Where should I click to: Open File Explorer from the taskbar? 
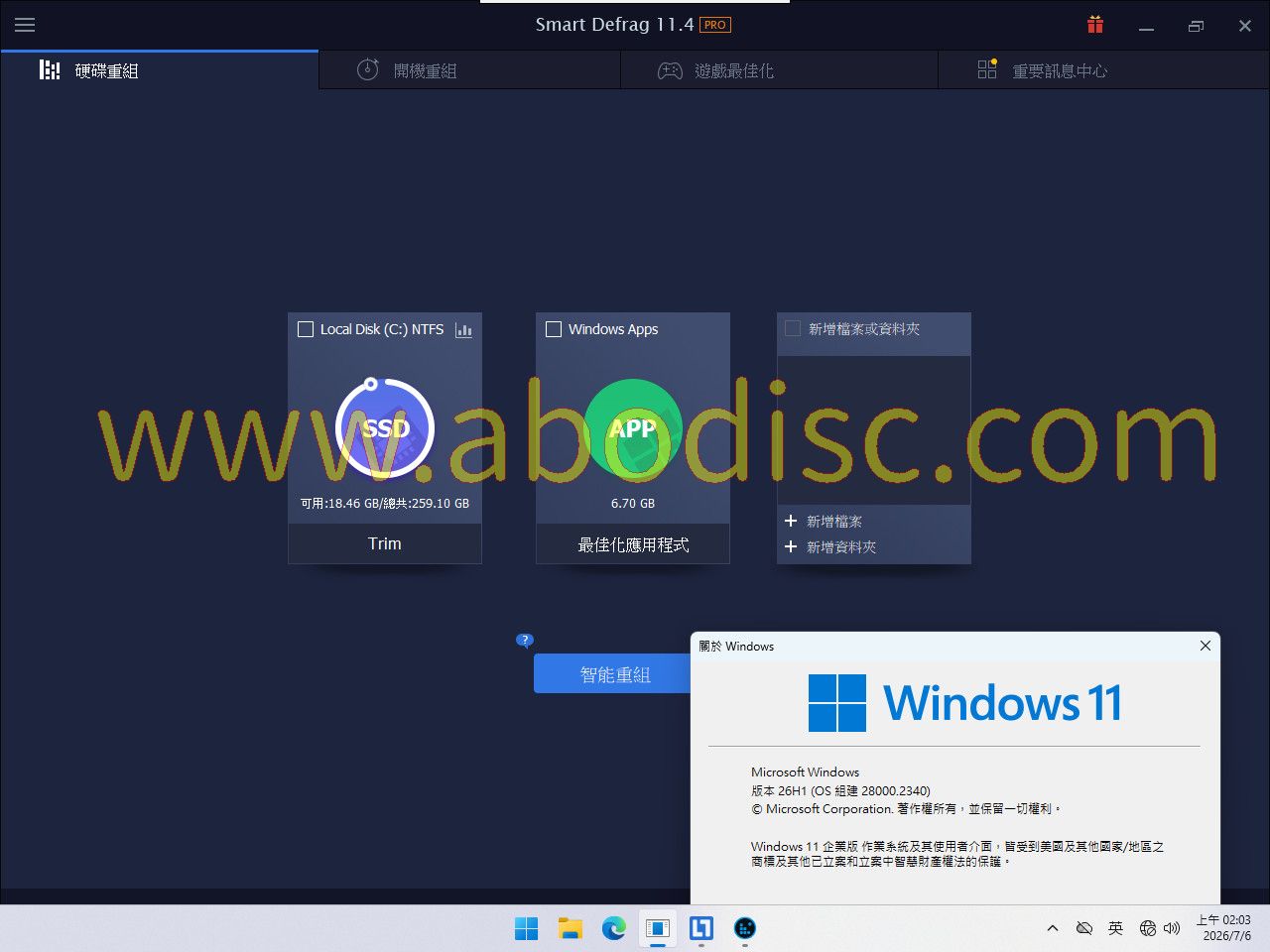[571, 928]
